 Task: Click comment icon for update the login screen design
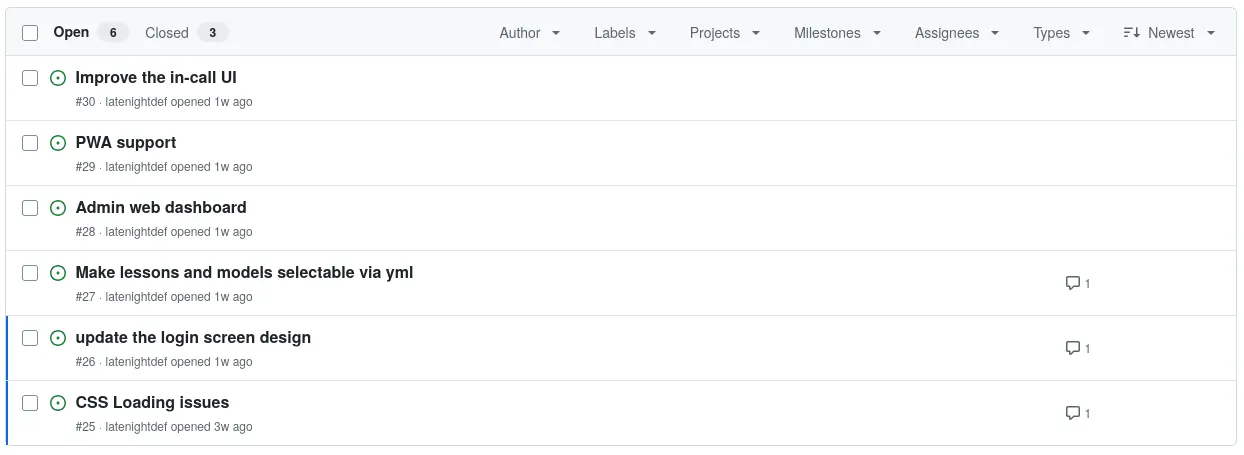1073,348
